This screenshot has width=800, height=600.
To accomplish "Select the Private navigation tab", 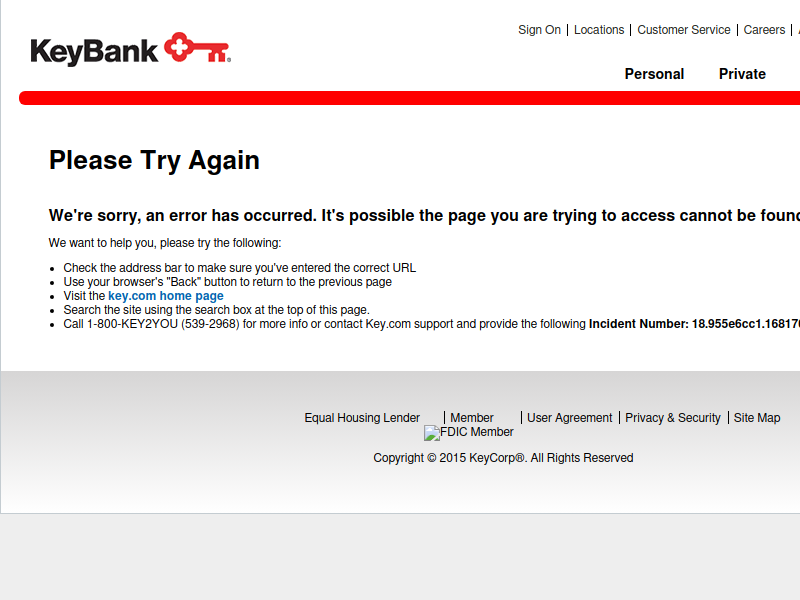I will coord(742,74).
